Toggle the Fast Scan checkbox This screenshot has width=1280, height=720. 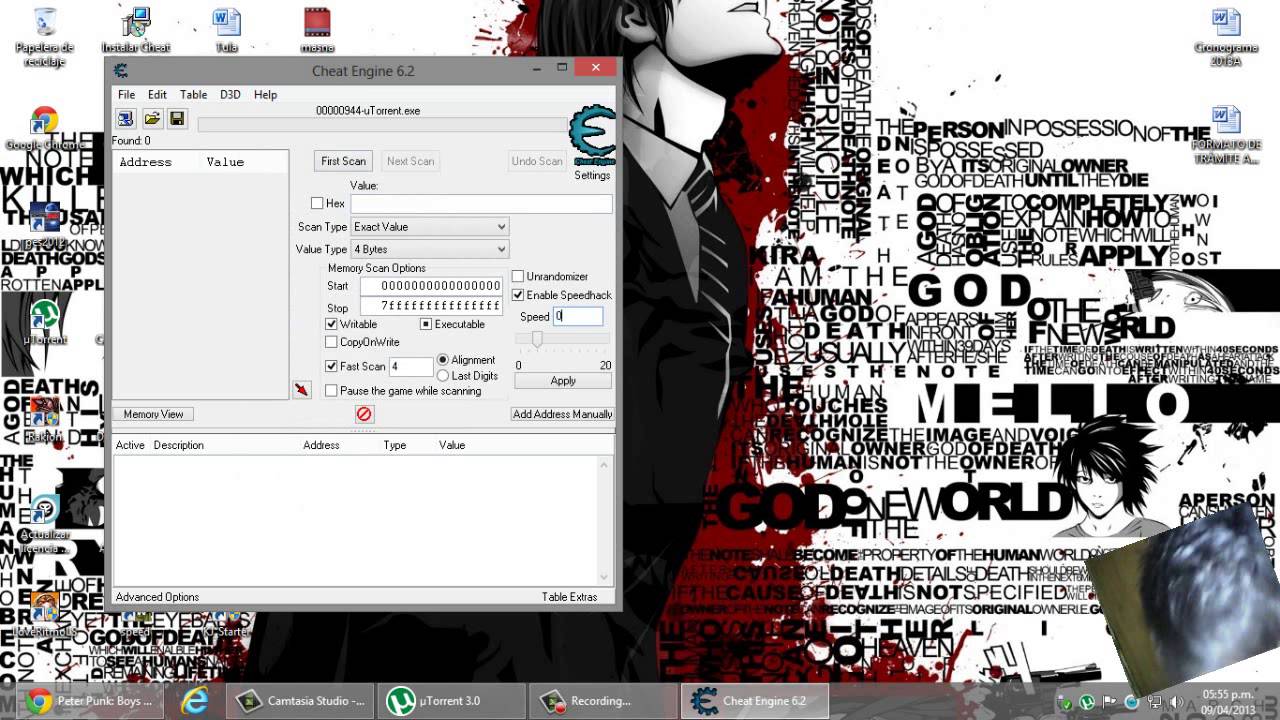(332, 366)
